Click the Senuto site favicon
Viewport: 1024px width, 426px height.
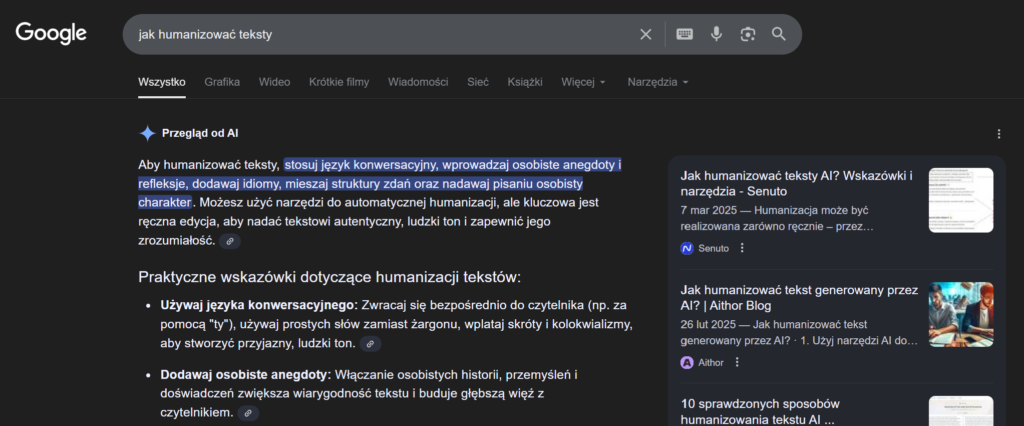click(x=687, y=248)
